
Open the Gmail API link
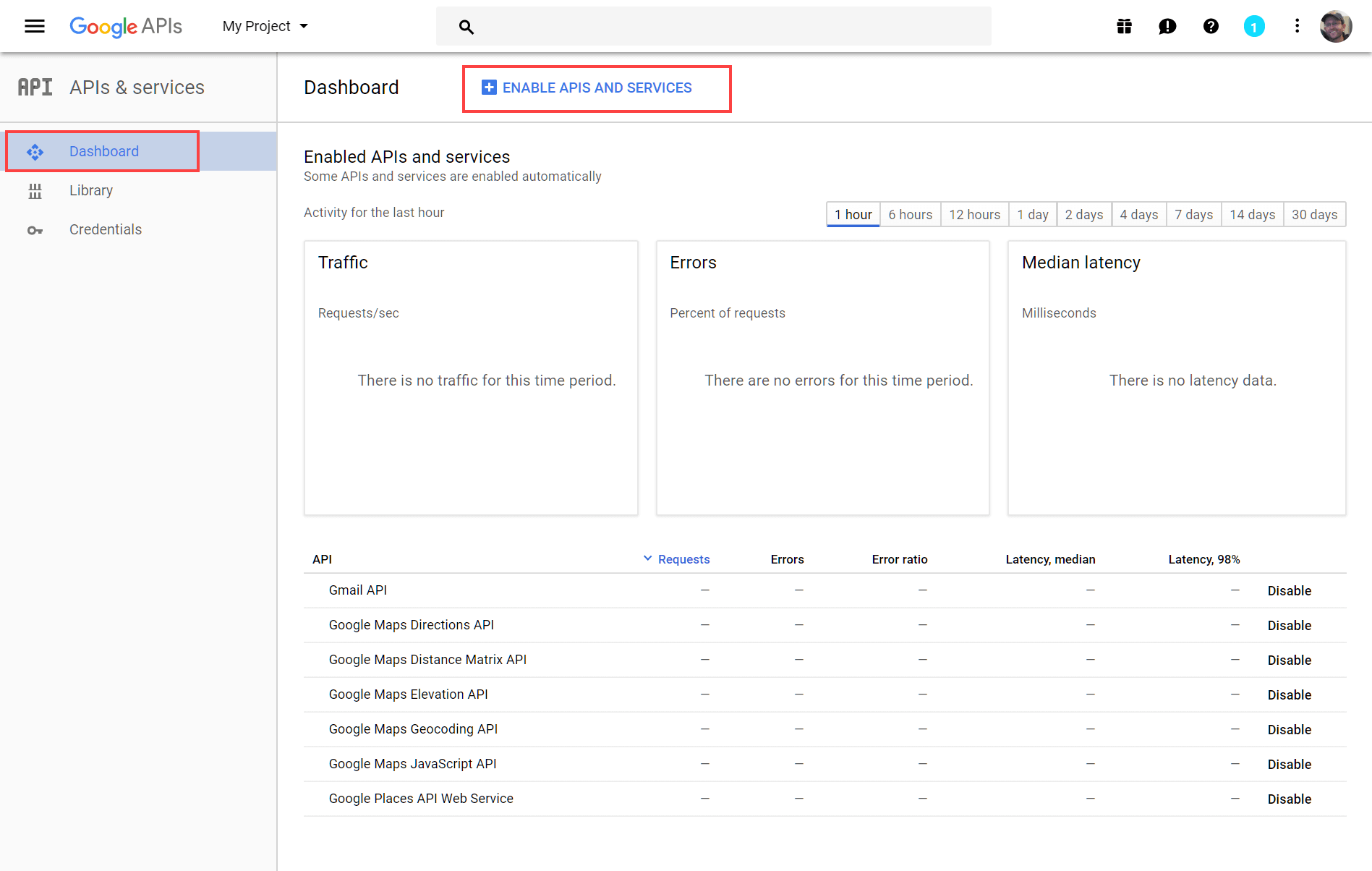(357, 590)
